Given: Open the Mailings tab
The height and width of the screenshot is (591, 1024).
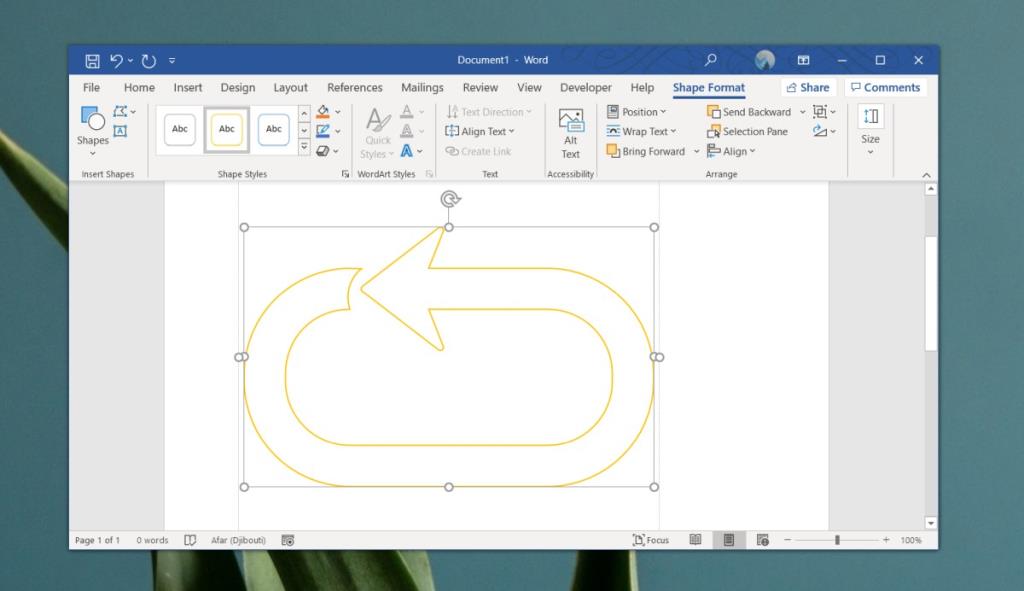Looking at the screenshot, I should click(x=421, y=87).
